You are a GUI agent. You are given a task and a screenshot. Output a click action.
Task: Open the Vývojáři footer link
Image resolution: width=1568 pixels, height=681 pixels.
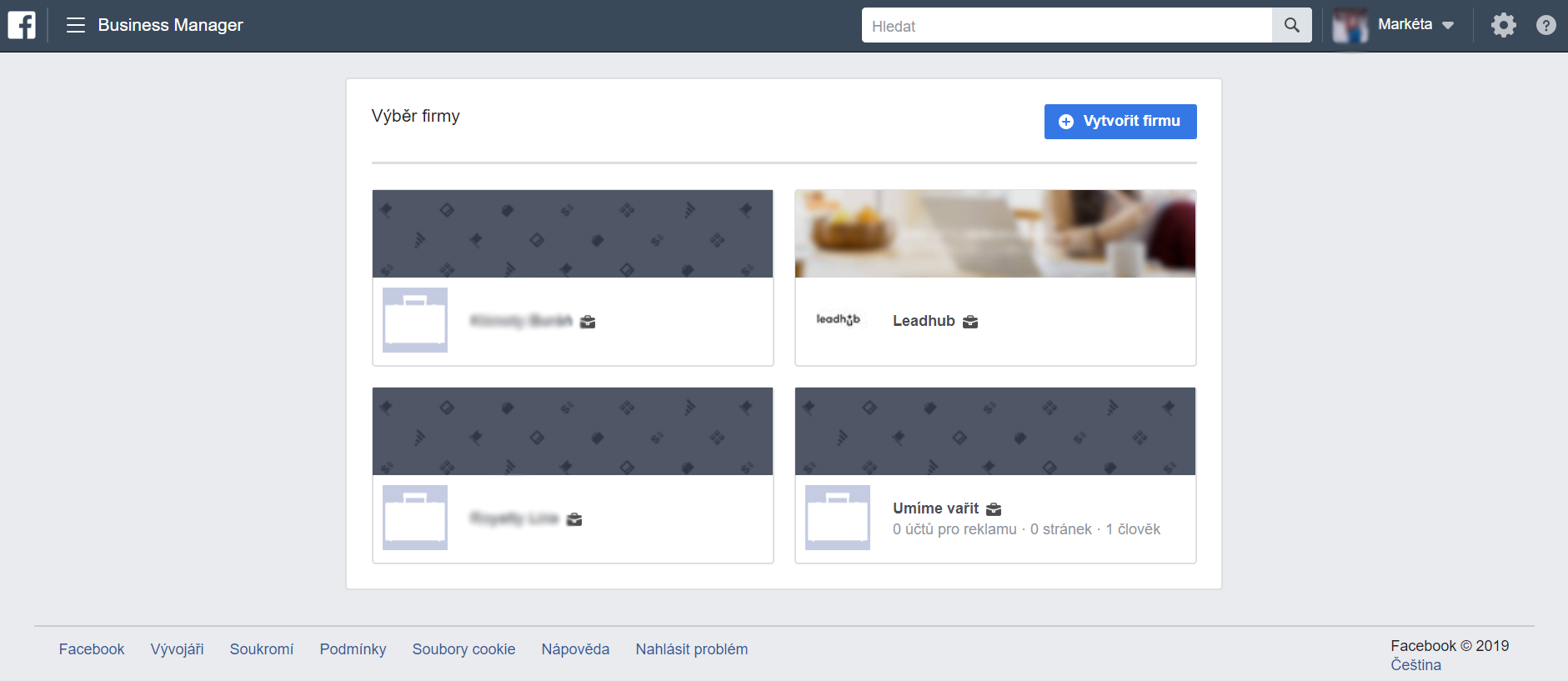pos(177,649)
